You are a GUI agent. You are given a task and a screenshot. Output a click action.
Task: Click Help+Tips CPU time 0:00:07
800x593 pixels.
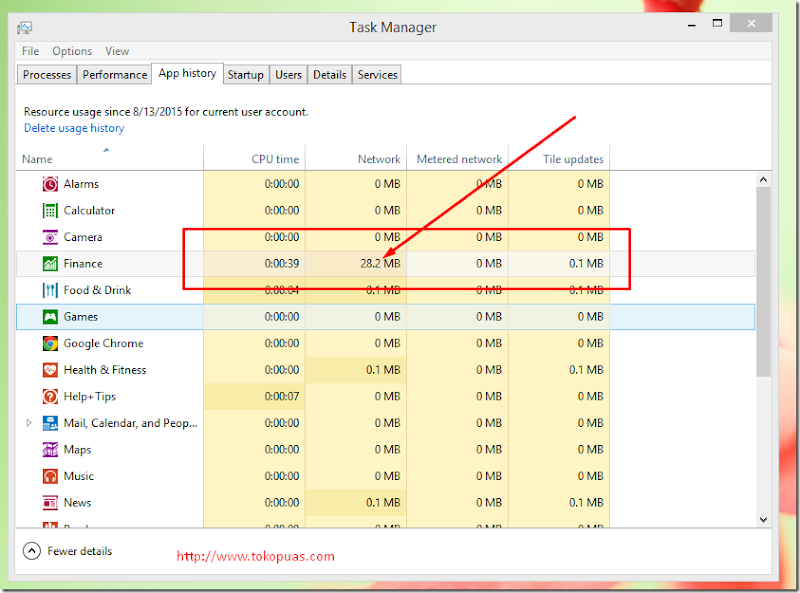coord(282,396)
